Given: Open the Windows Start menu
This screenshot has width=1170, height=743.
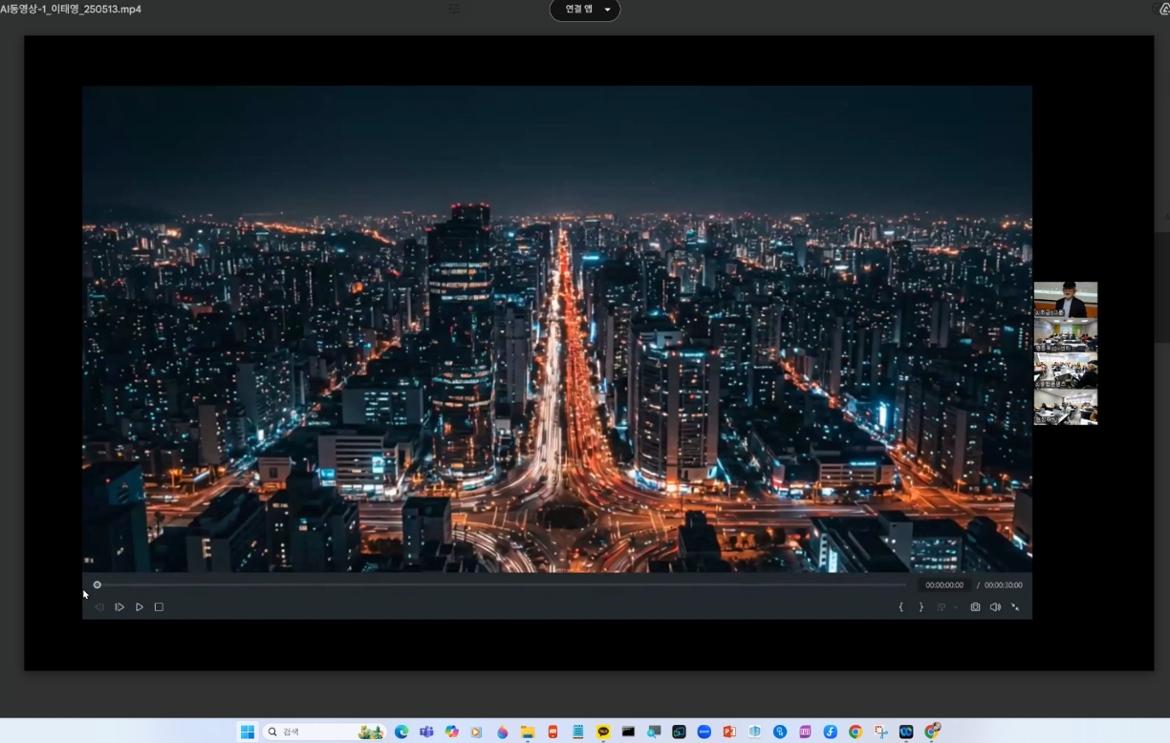Looking at the screenshot, I should (x=247, y=732).
